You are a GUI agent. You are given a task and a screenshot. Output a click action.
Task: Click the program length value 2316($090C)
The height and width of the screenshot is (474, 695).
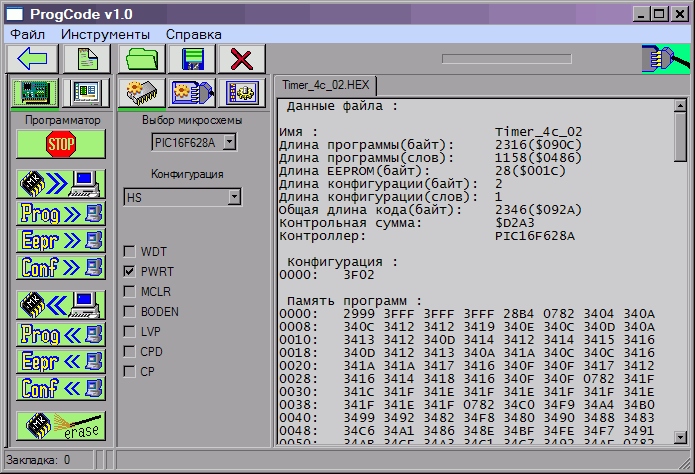pos(538,145)
